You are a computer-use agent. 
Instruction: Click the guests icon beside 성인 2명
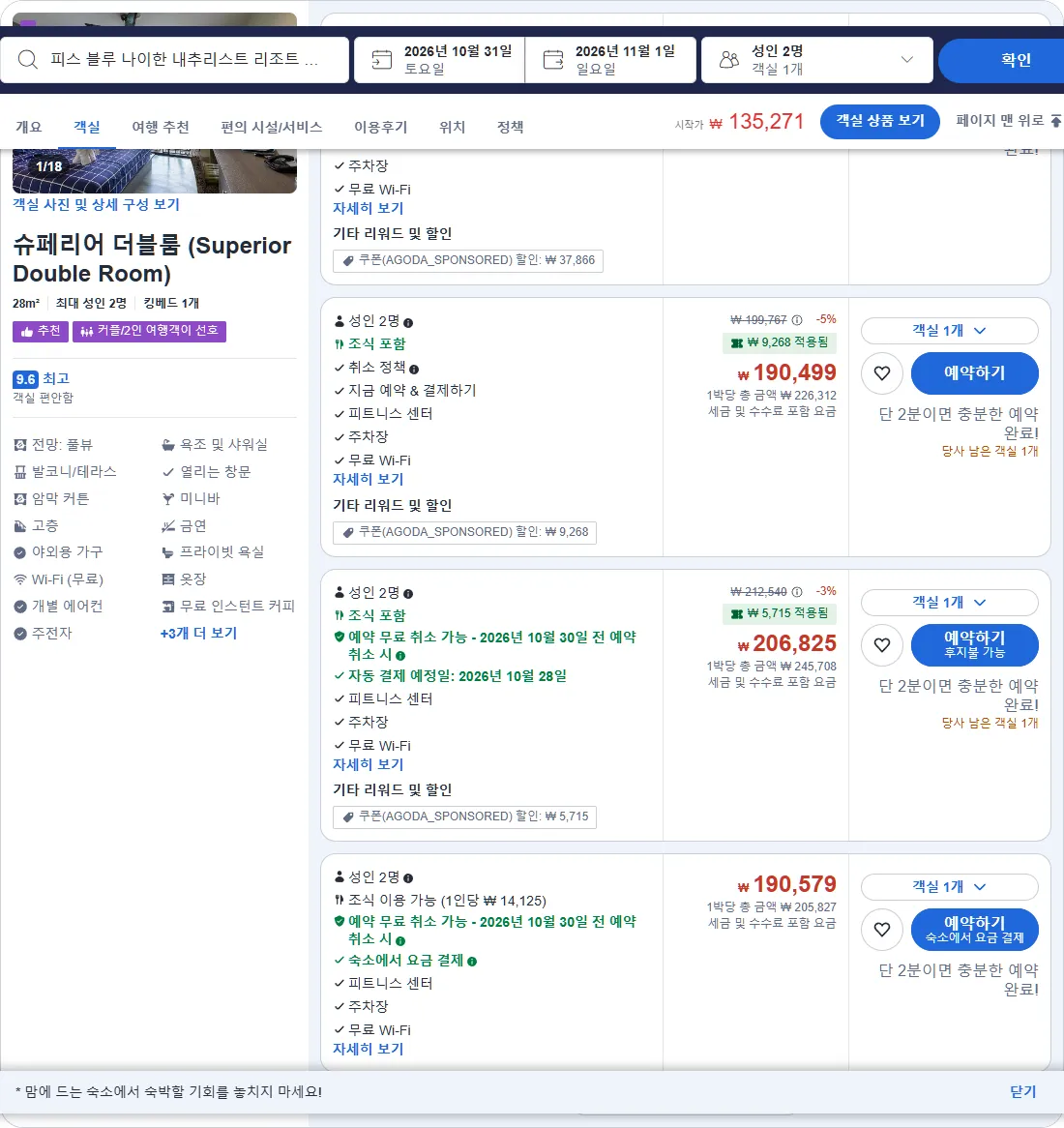728,60
